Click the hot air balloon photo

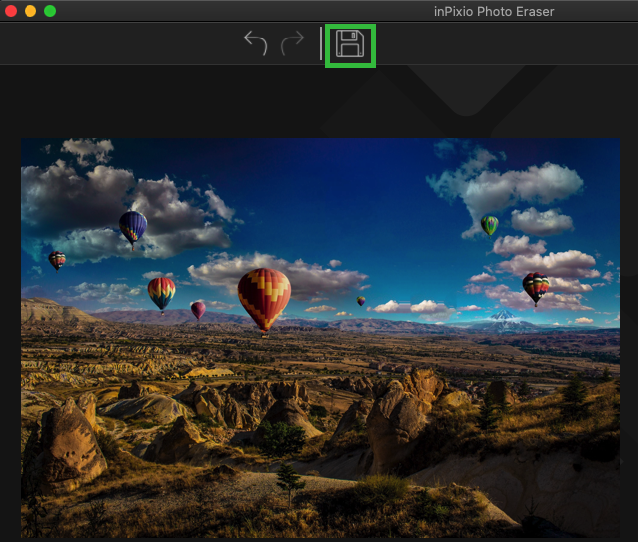click(x=320, y=338)
